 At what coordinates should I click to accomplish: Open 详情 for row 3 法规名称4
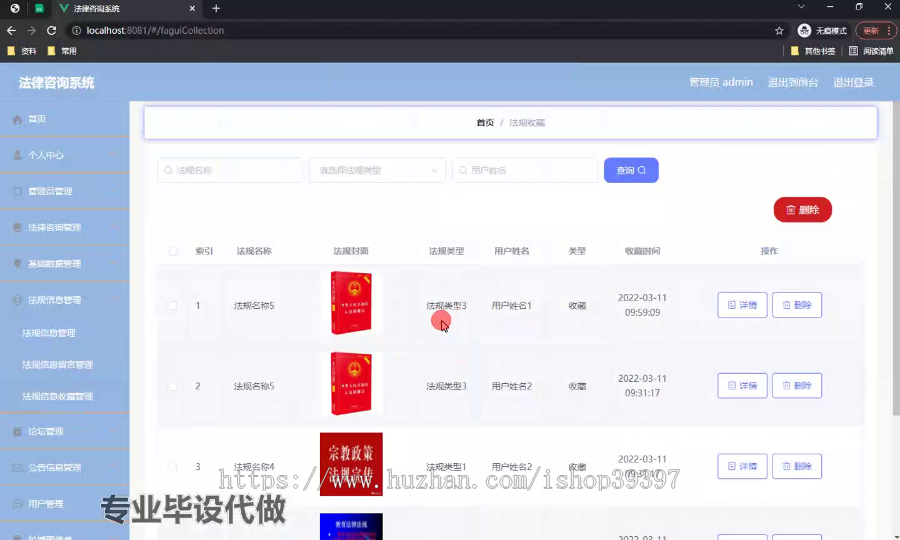(x=742, y=466)
